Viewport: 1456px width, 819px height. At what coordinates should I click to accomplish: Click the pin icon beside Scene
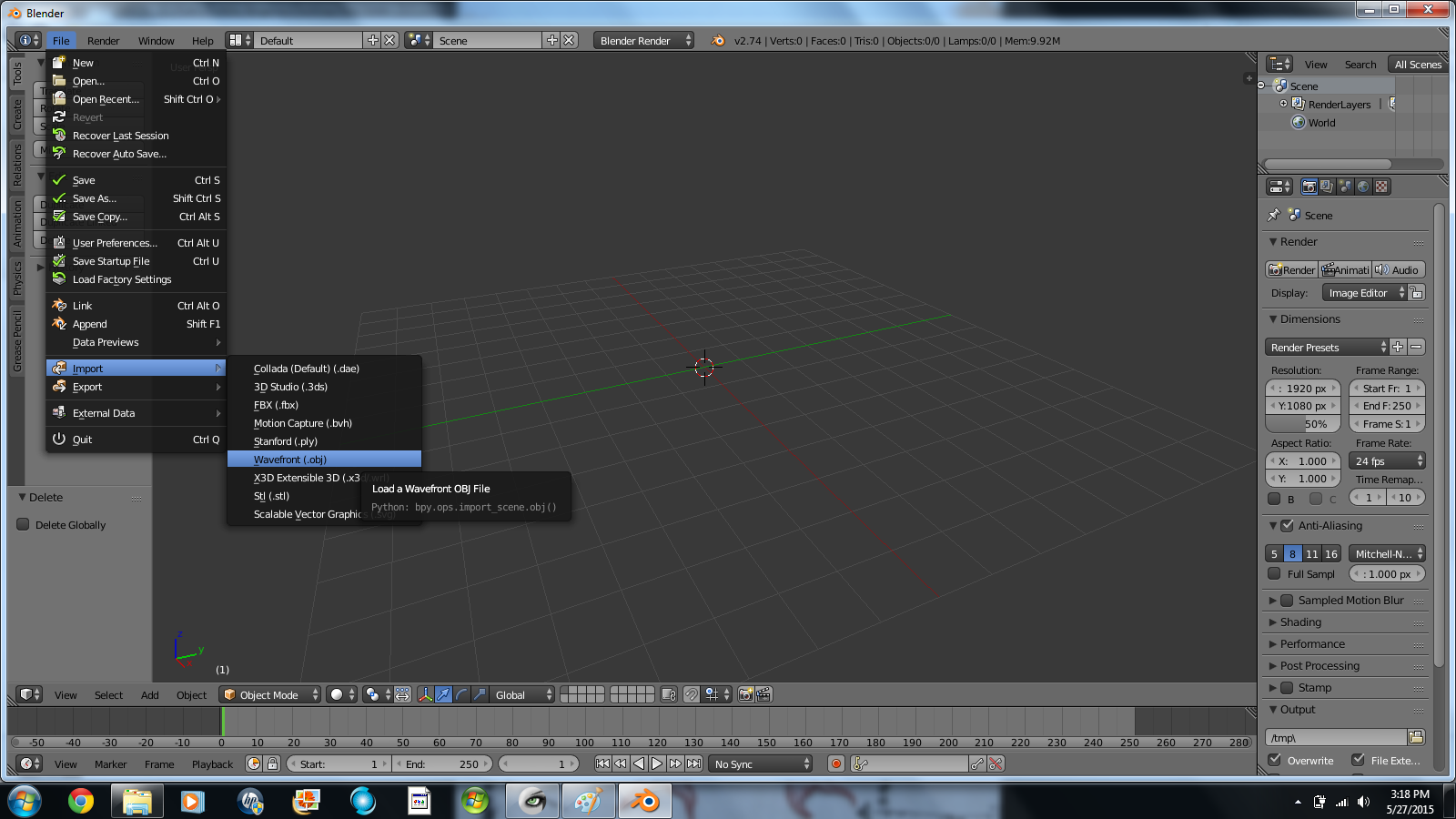coord(1274,216)
